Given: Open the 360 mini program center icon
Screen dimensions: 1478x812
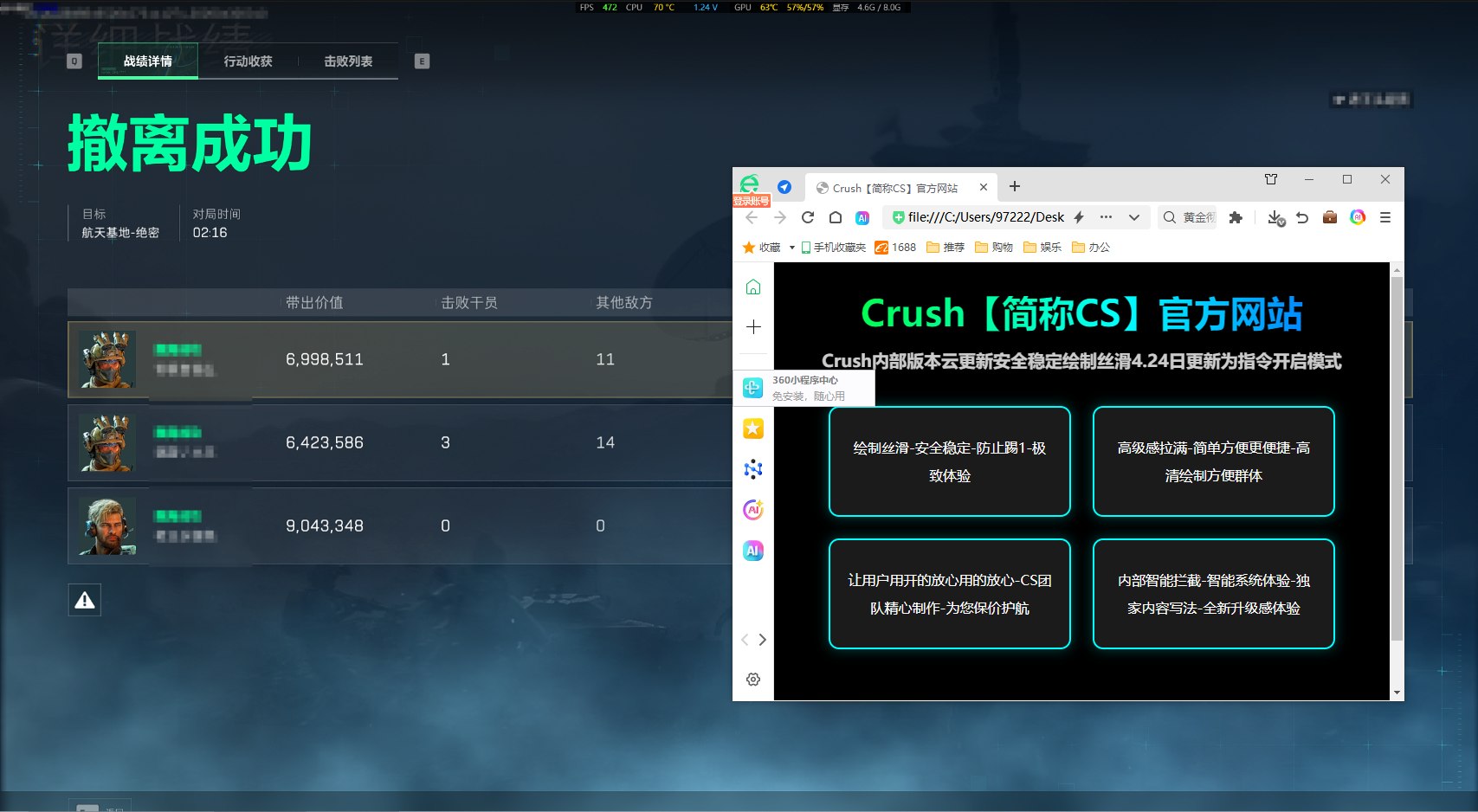Looking at the screenshot, I should pos(752,388).
